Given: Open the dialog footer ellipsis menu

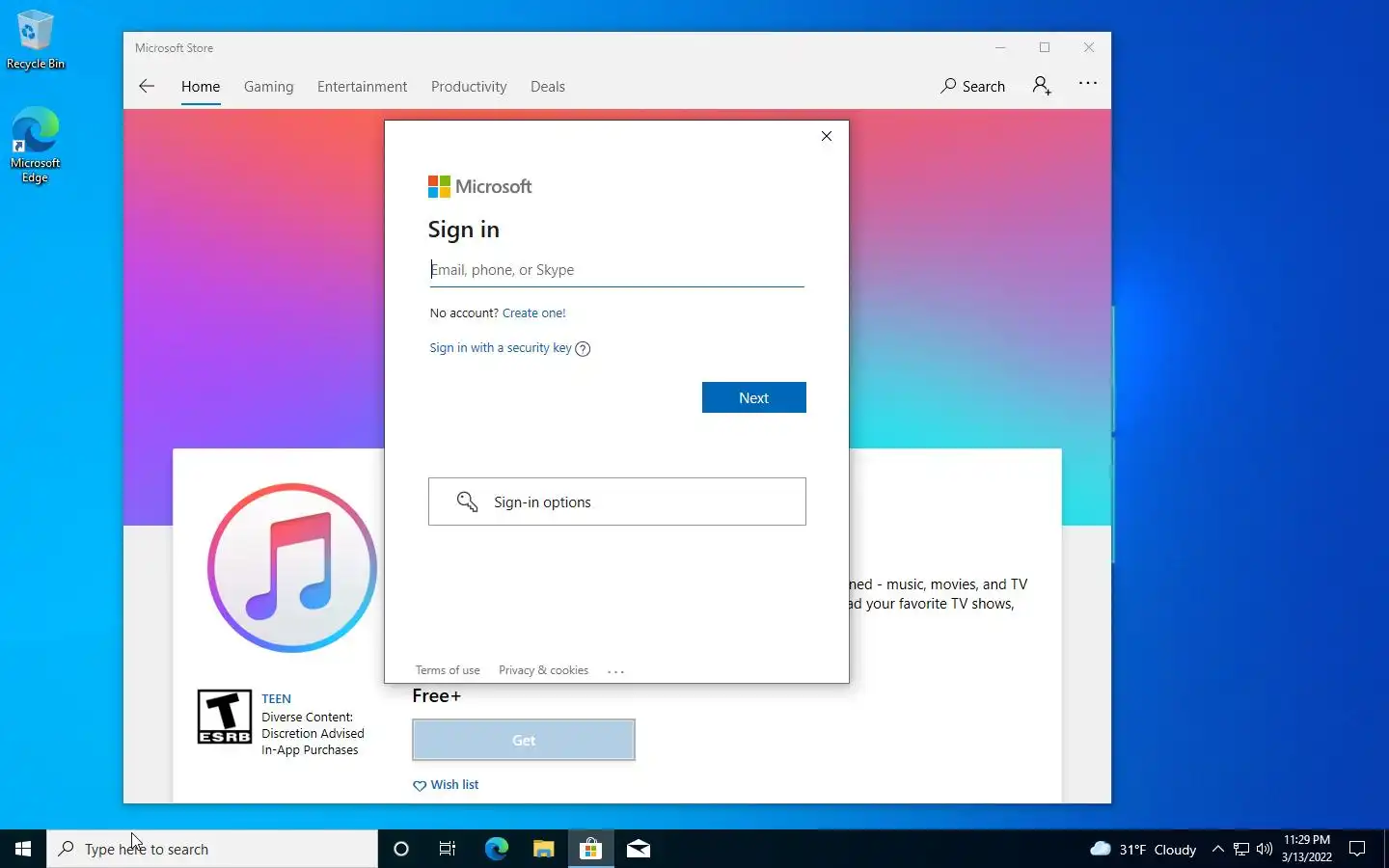Looking at the screenshot, I should click(x=616, y=671).
